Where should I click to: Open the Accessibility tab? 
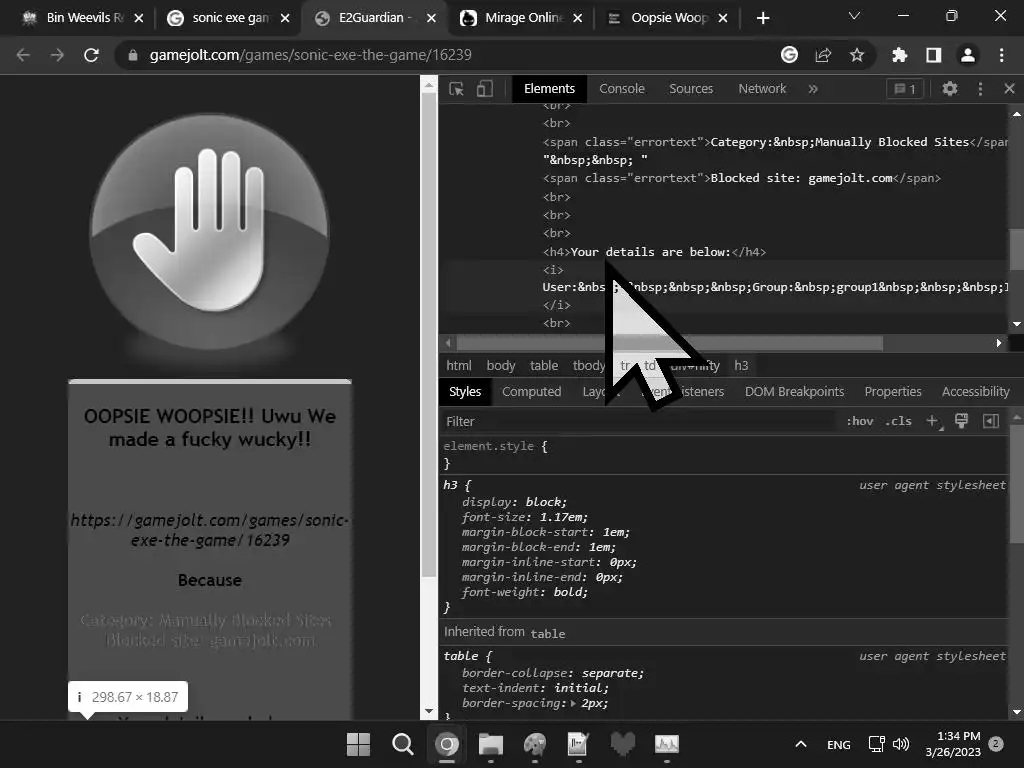click(975, 391)
